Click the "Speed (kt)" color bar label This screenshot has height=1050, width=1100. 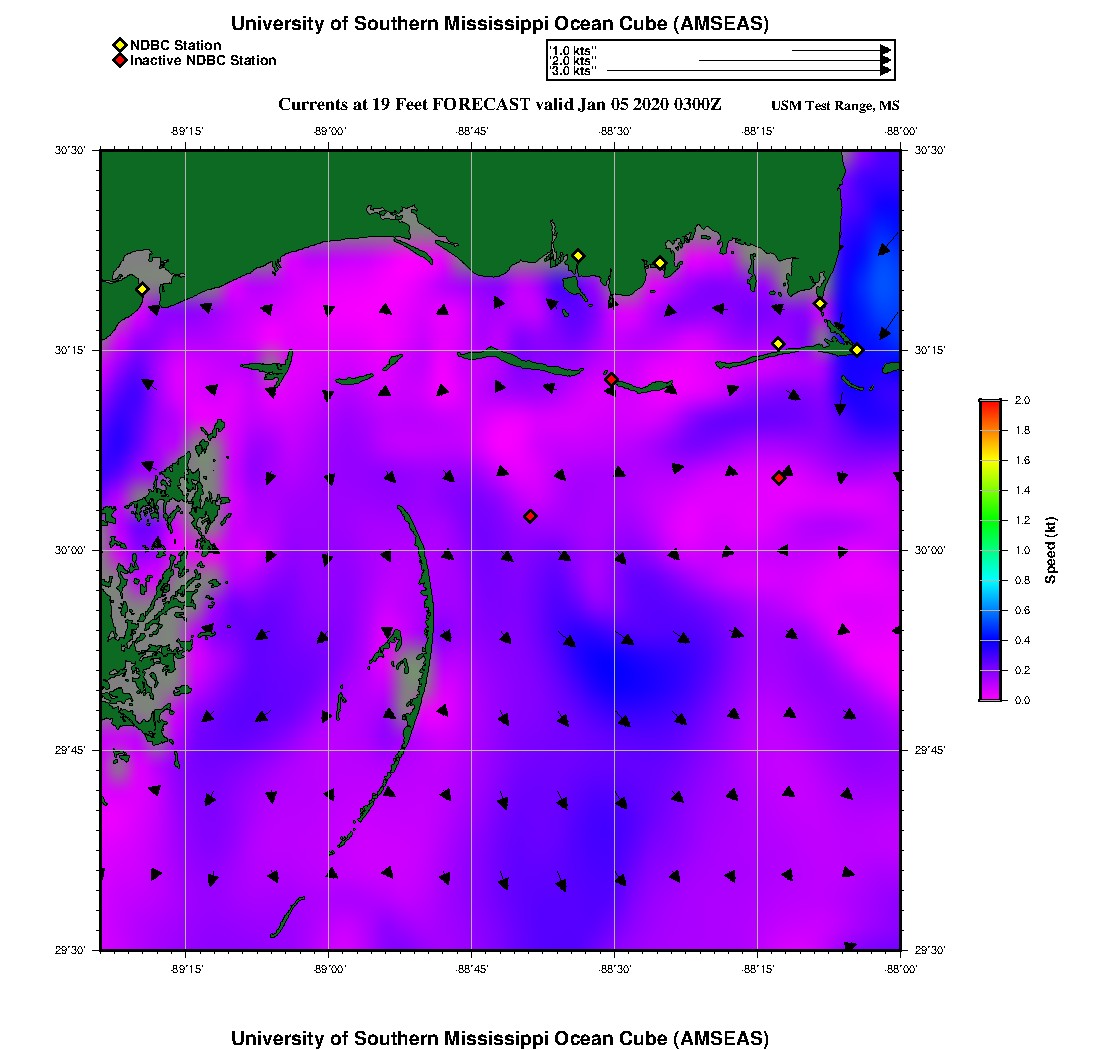(x=1050, y=550)
